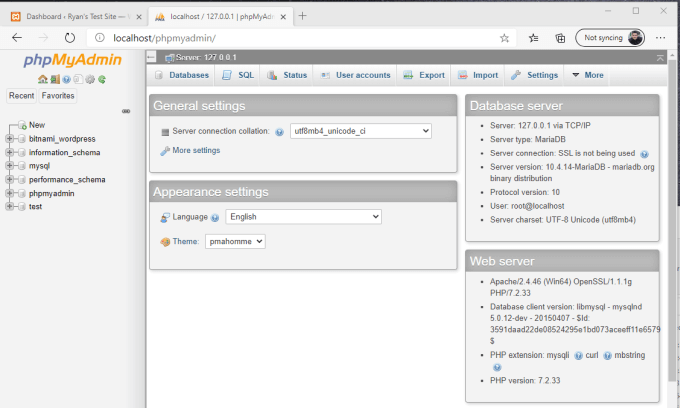This screenshot has width=680, height=408.
Task: Open the Import tab
Action: tap(478, 75)
